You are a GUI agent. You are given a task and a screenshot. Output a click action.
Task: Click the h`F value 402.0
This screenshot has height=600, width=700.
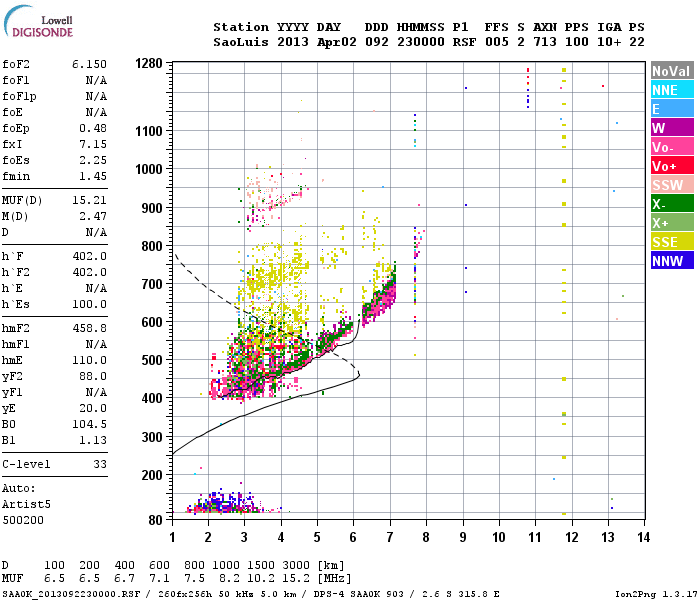point(89,256)
